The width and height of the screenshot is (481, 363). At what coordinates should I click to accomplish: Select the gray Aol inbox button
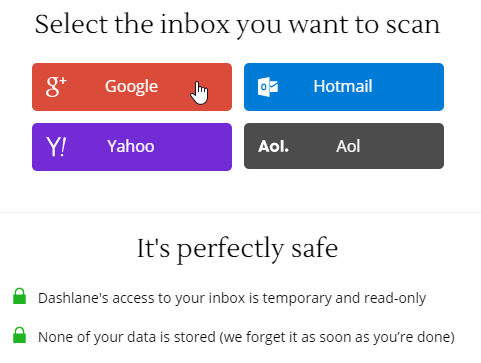(x=344, y=146)
